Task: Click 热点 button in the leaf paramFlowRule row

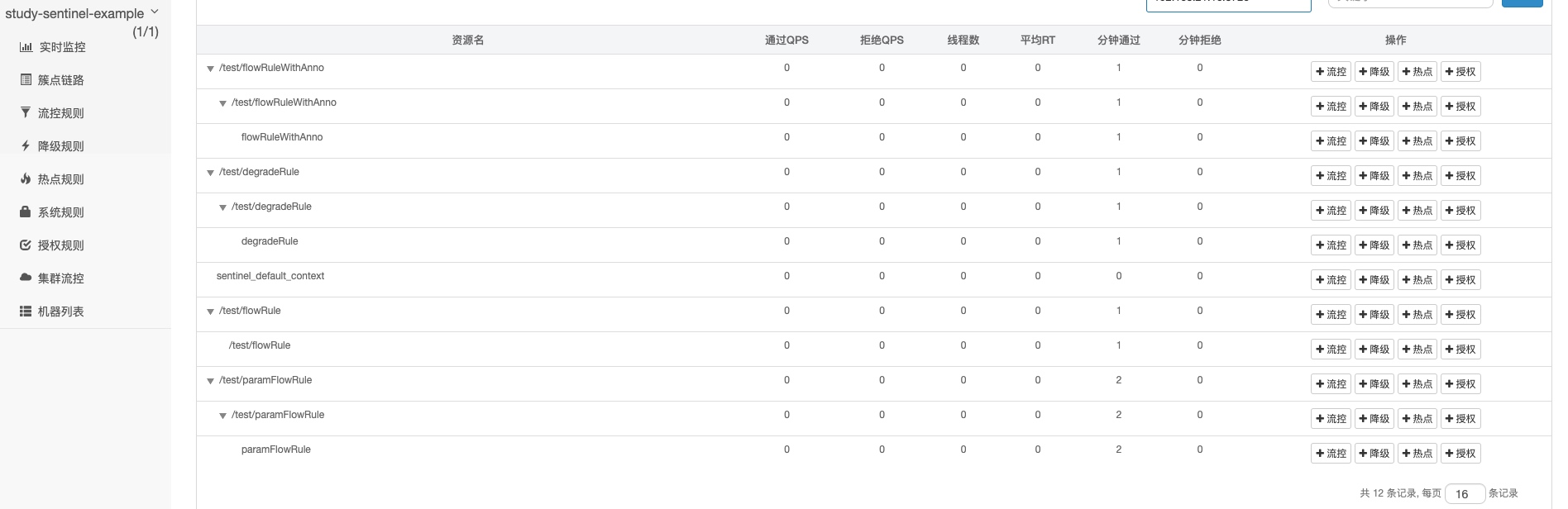Action: tap(1417, 454)
